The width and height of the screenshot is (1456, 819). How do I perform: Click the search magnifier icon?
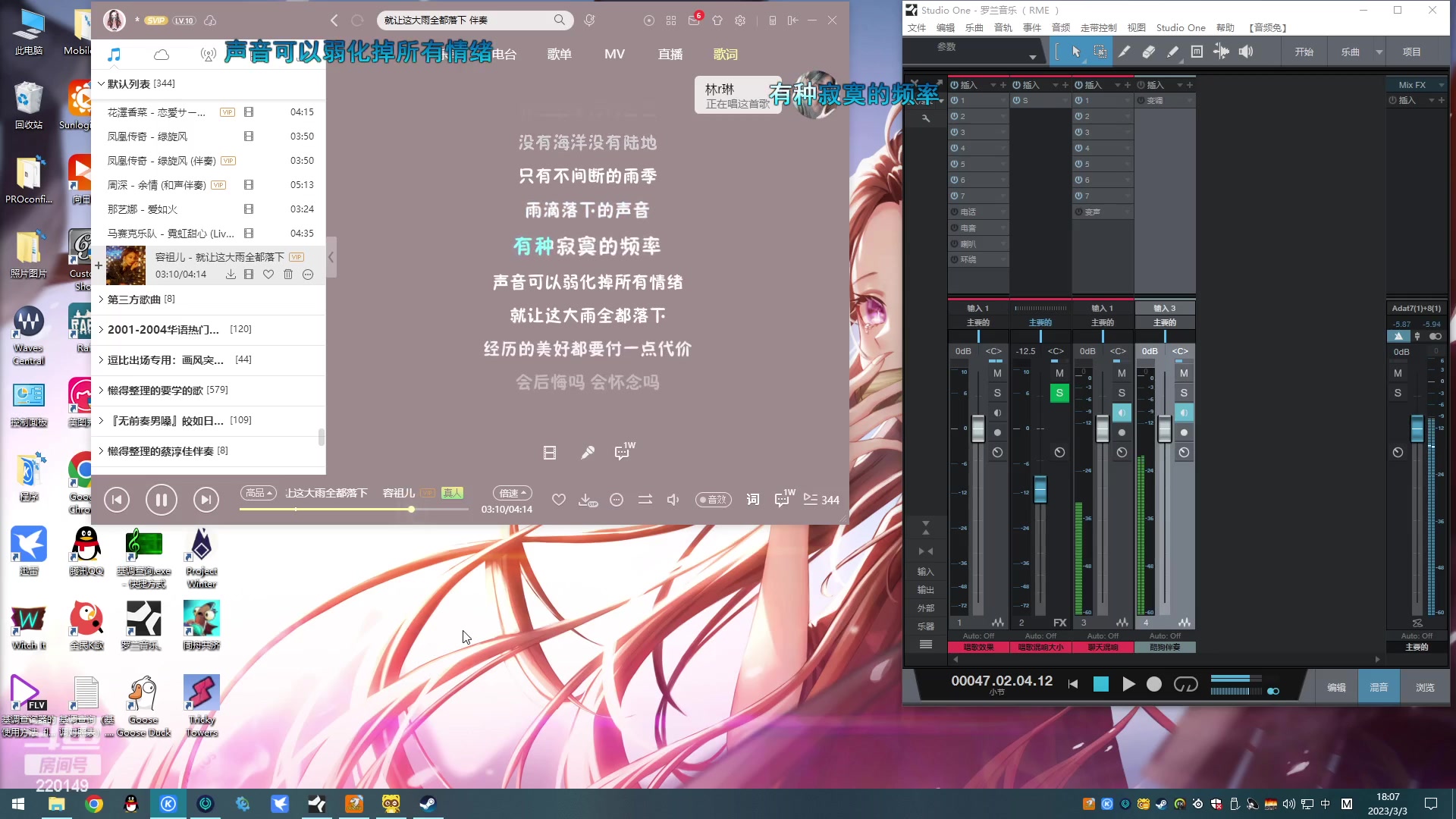pyautogui.click(x=560, y=20)
